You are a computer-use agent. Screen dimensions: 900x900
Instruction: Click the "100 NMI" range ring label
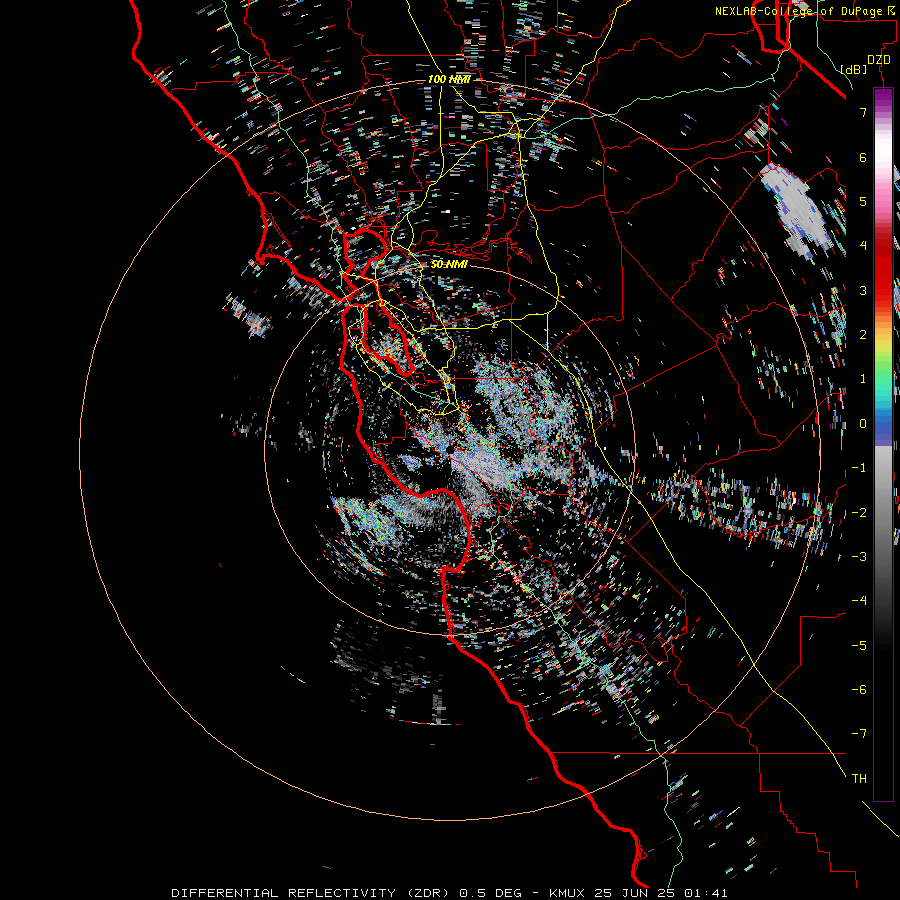[449, 79]
